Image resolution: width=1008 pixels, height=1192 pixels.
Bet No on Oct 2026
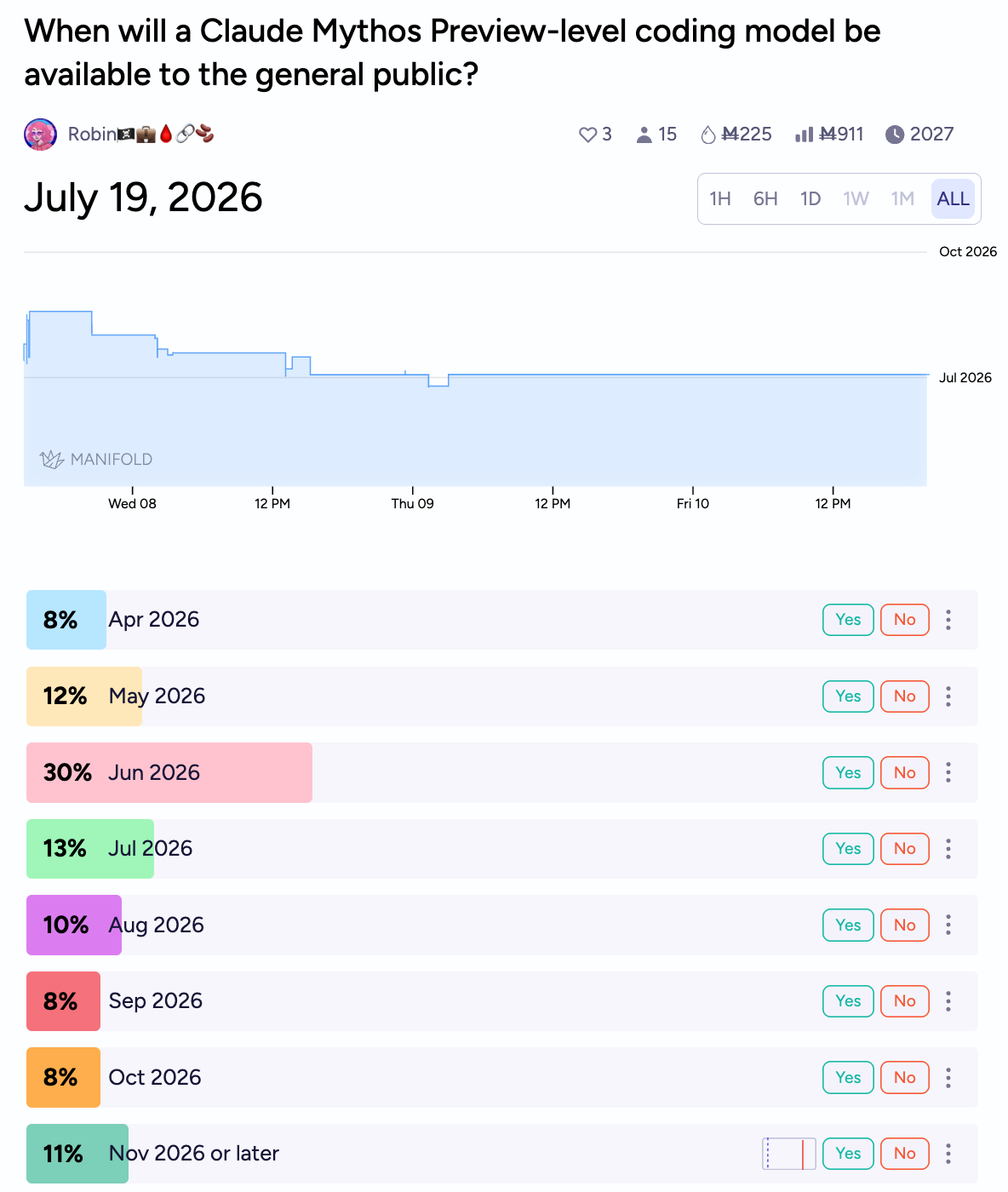904,1078
